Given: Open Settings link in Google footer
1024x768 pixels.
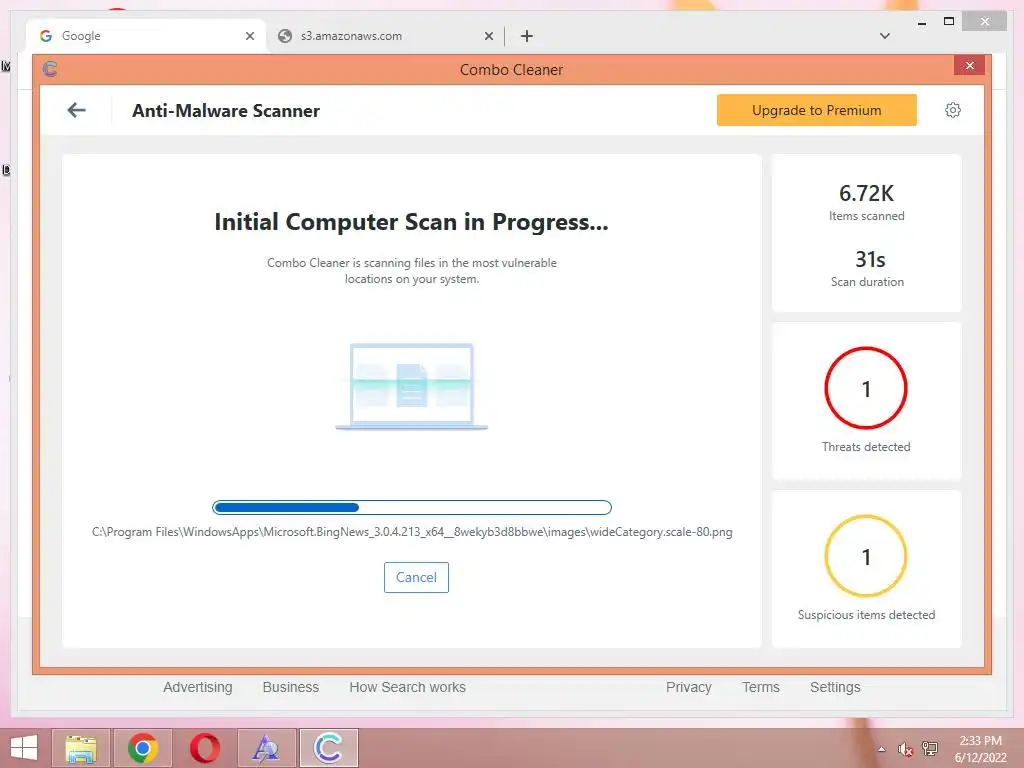Looking at the screenshot, I should [835, 687].
